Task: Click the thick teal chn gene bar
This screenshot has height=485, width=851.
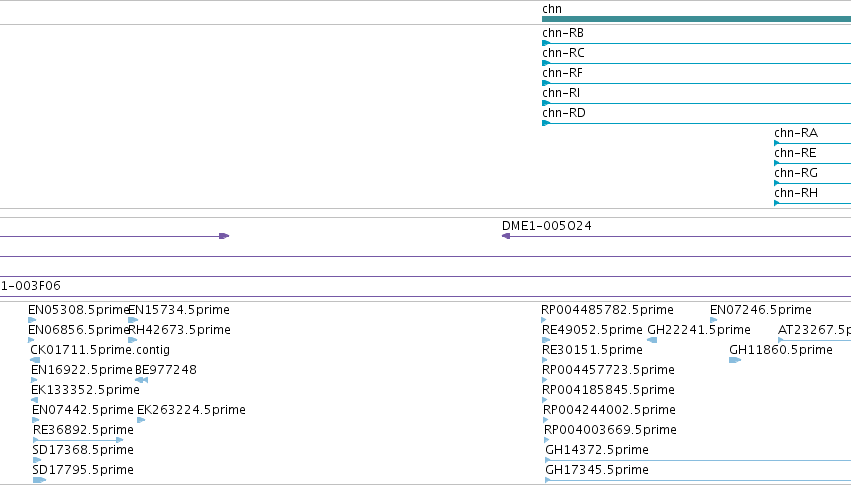Action: pos(696,19)
